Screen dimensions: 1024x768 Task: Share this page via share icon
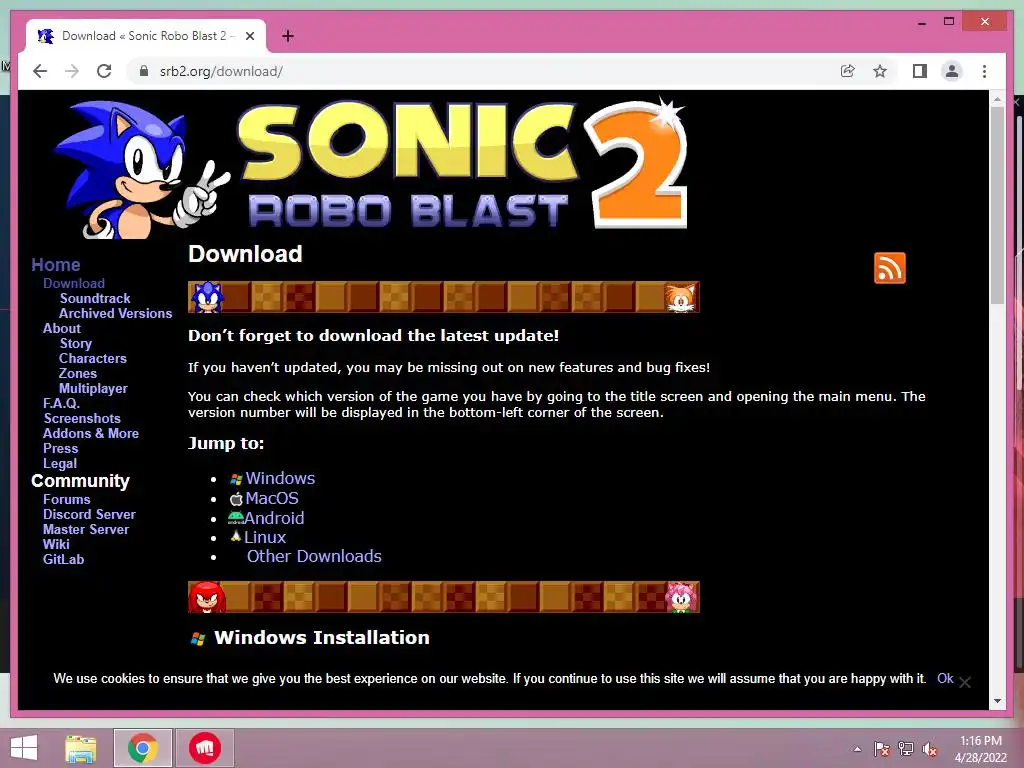[847, 71]
